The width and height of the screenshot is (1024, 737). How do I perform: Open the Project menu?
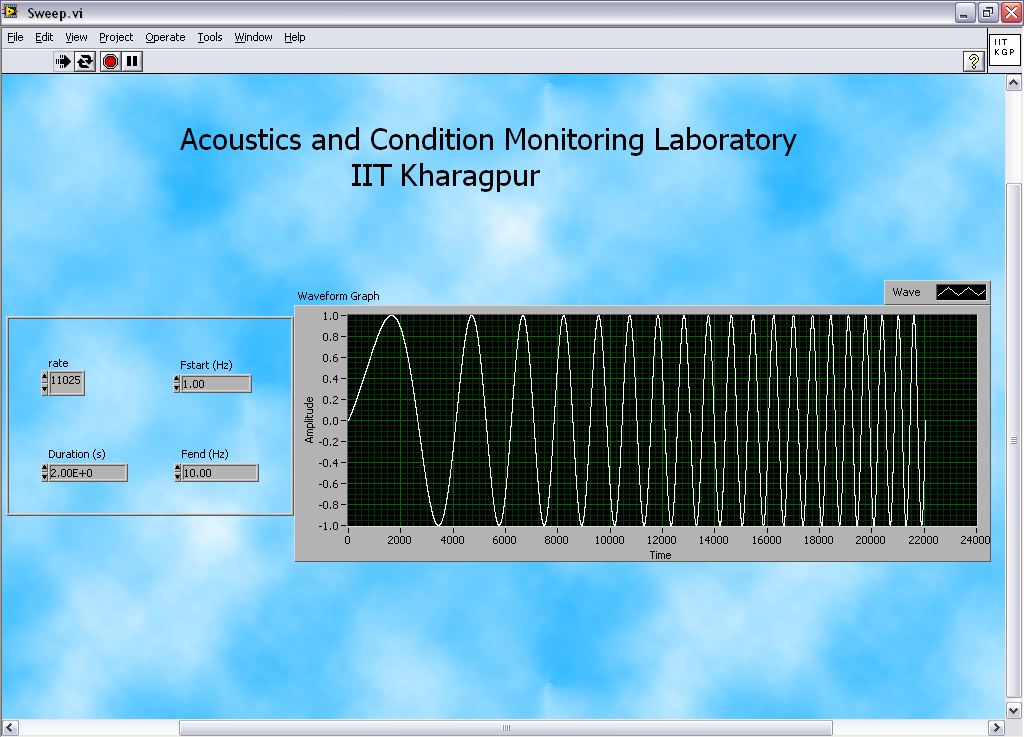(116, 37)
